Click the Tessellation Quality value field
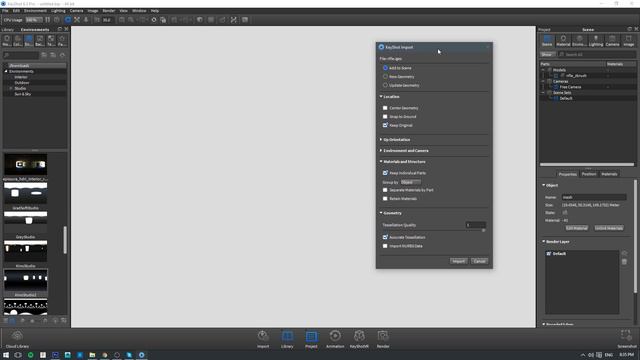The width and height of the screenshot is (640, 360). tap(476, 225)
